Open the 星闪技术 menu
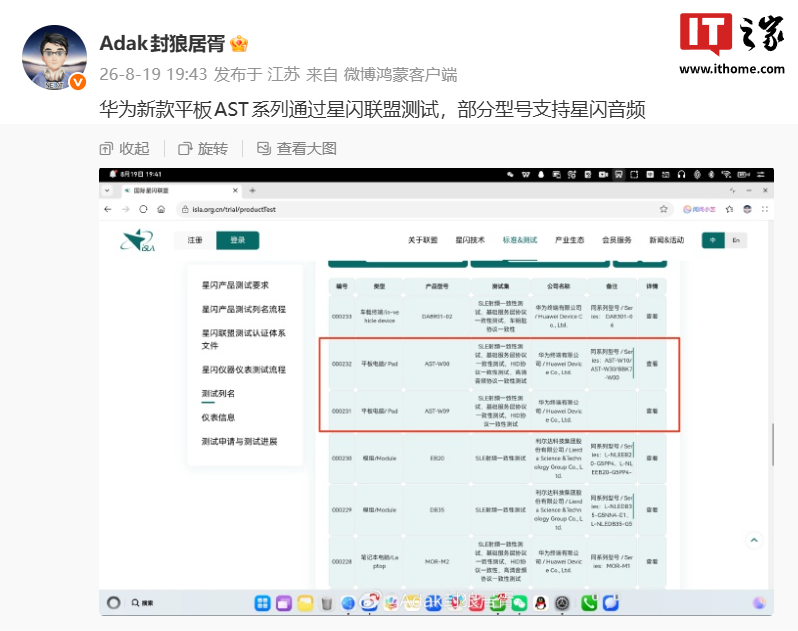Screen dimensions: 798x631 point(470,240)
